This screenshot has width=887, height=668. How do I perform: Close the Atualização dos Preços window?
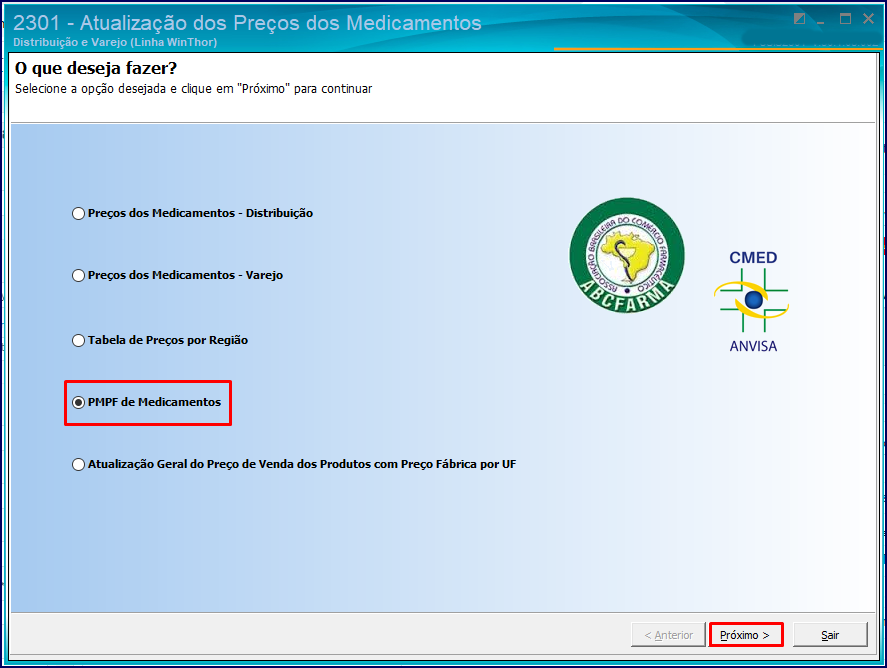(x=868, y=19)
